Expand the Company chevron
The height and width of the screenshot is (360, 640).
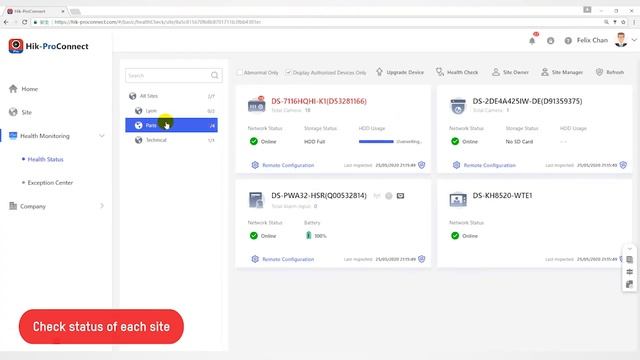click(x=102, y=206)
